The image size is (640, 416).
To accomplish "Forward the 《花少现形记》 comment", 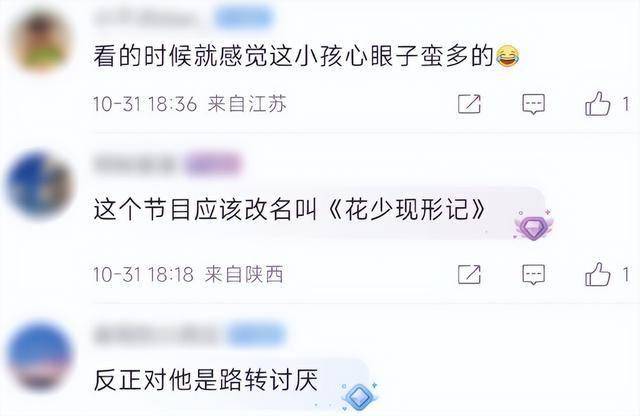I will (x=469, y=274).
